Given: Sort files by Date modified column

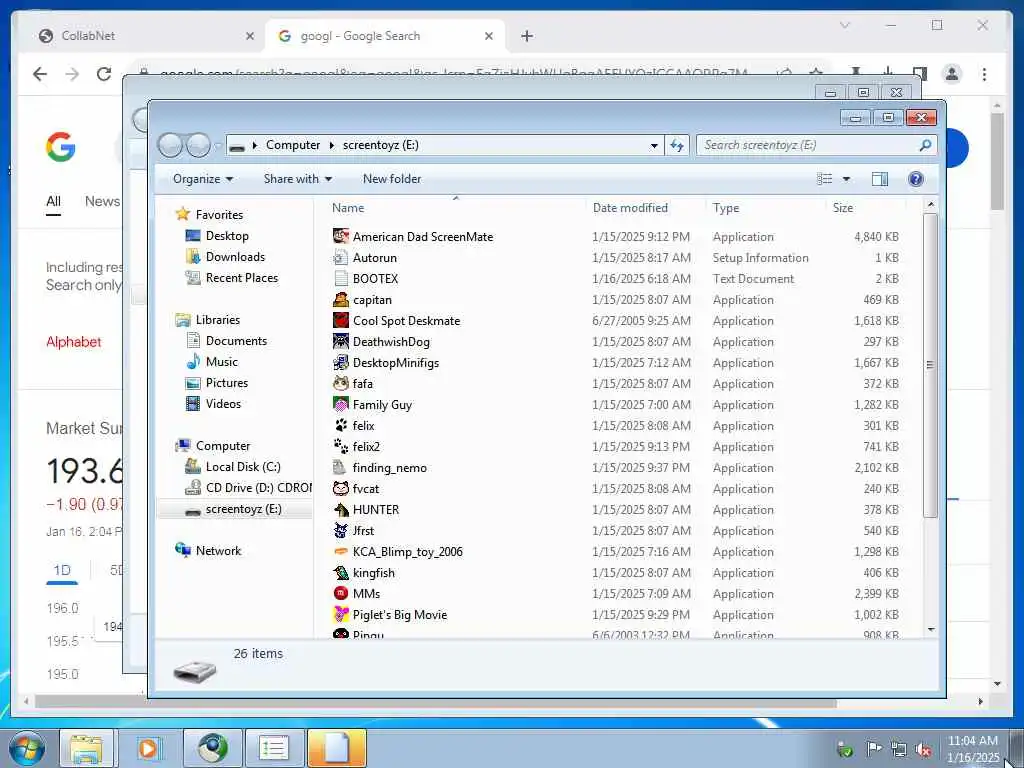Looking at the screenshot, I should tap(645, 208).
